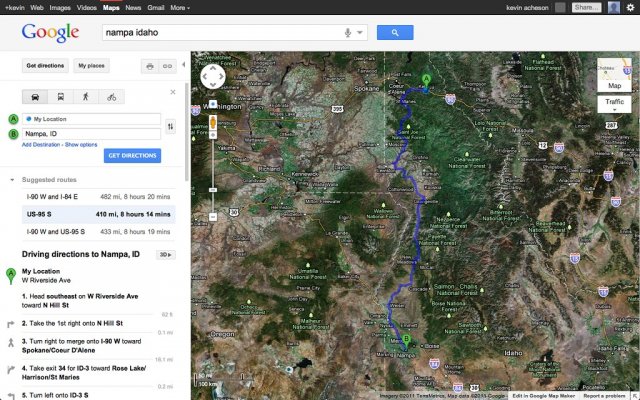Screen dimensions: 640x400
Task: Select bicycling directions icon
Action: click(x=111, y=97)
